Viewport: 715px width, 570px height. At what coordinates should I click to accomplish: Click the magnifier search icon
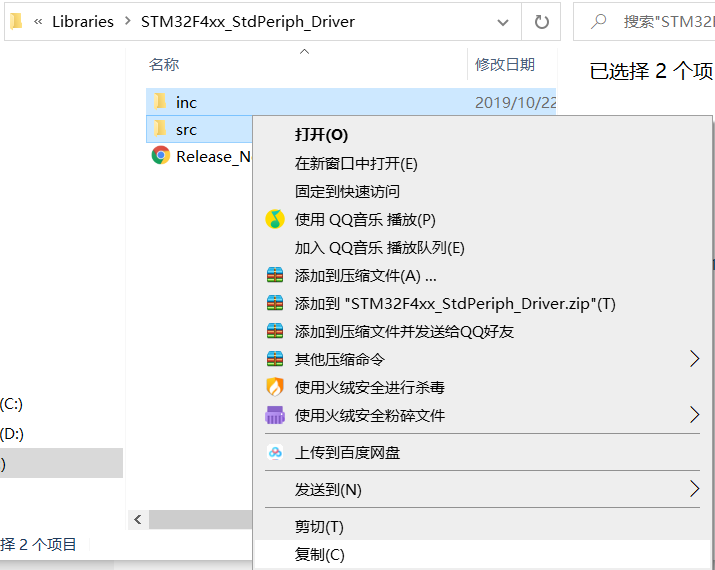pos(598,21)
